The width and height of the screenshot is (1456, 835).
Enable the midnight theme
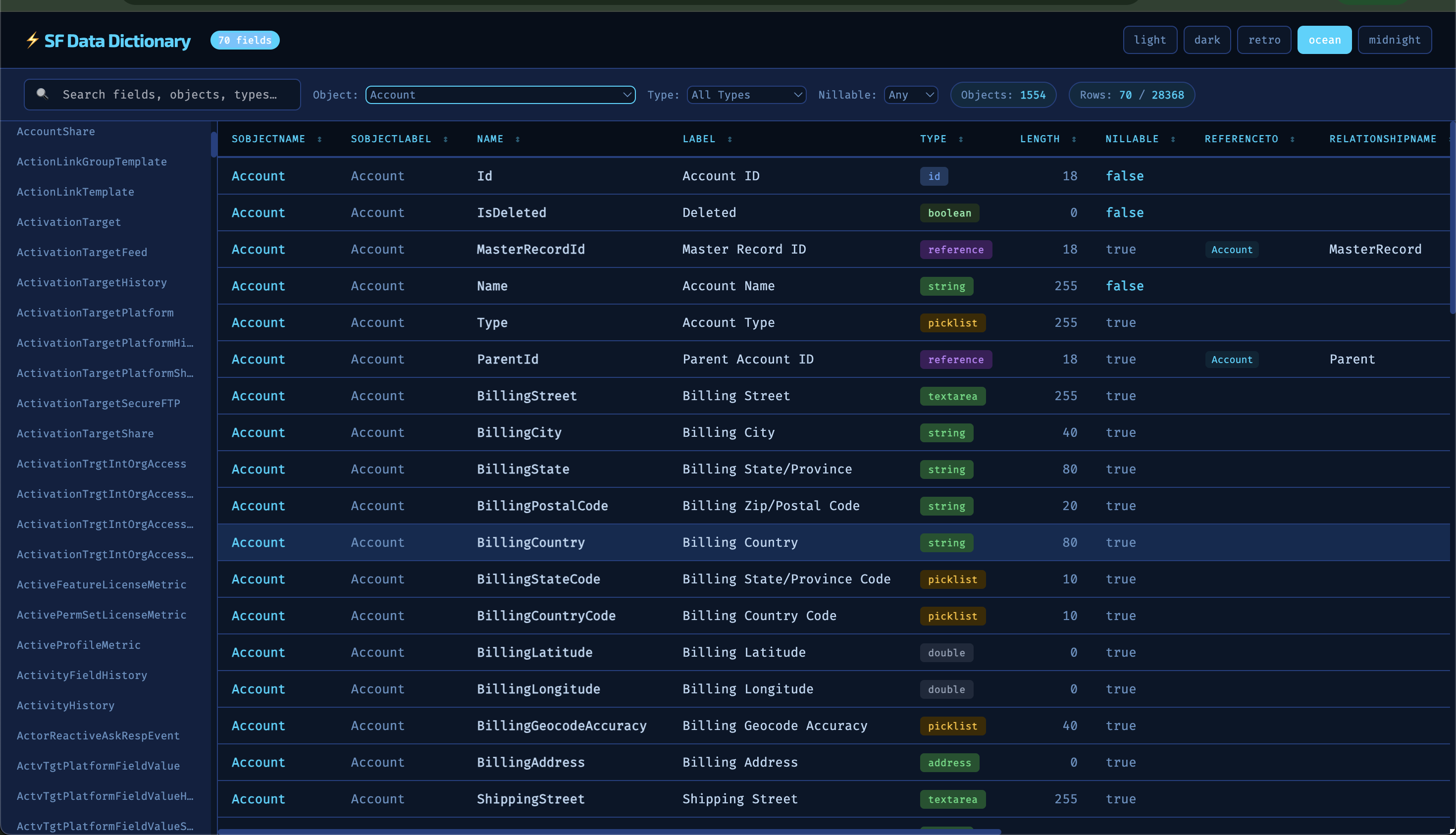click(1394, 40)
